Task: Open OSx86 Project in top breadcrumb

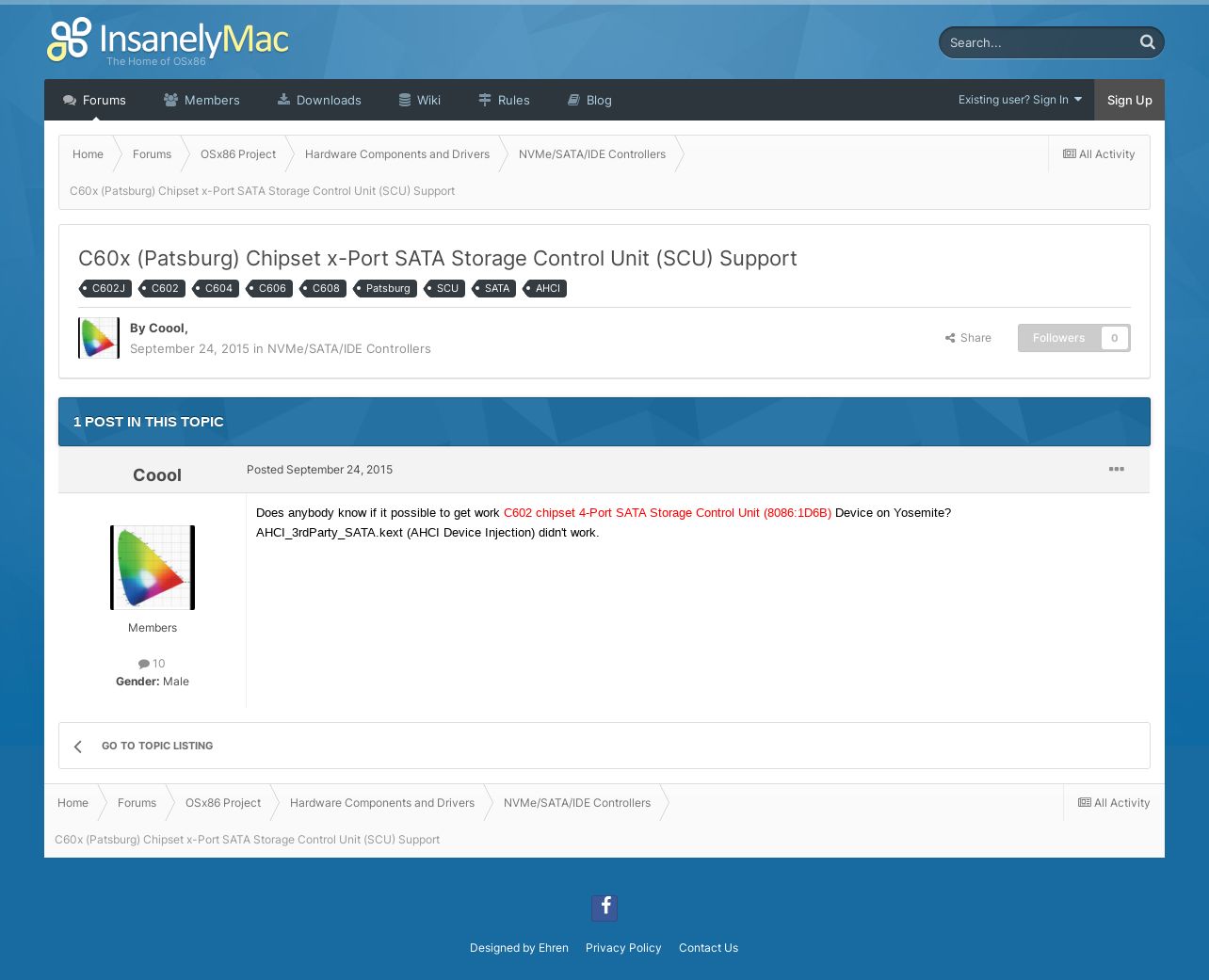Action: pos(238,154)
